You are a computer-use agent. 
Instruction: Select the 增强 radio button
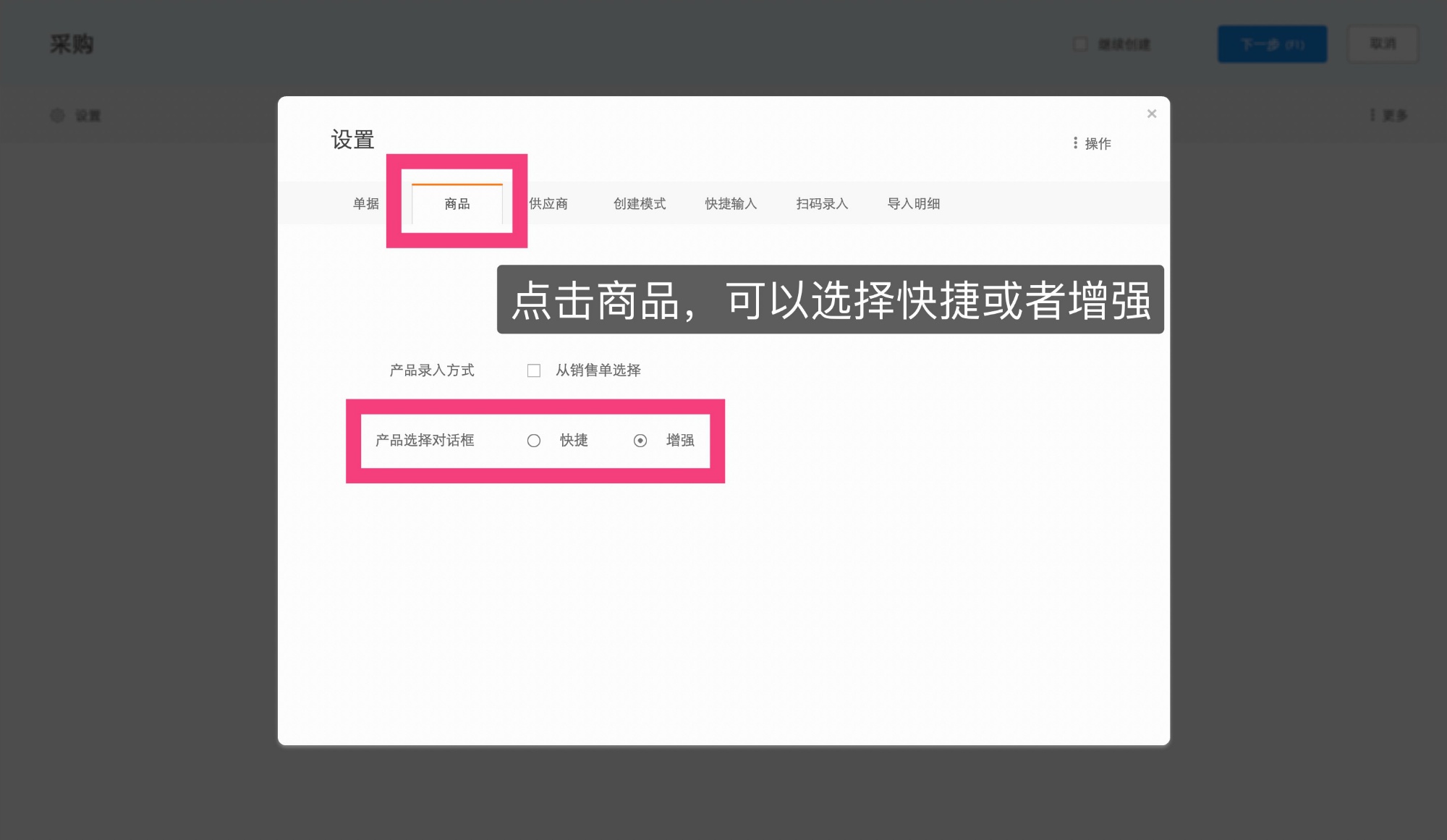[641, 440]
